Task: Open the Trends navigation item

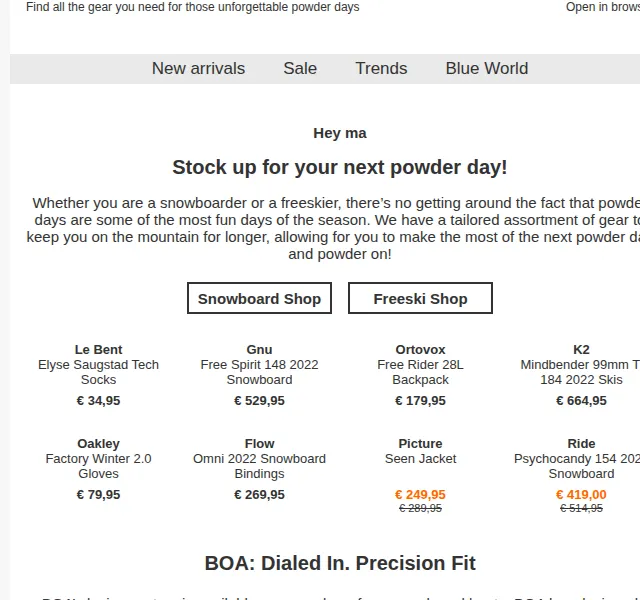Action: tap(381, 69)
